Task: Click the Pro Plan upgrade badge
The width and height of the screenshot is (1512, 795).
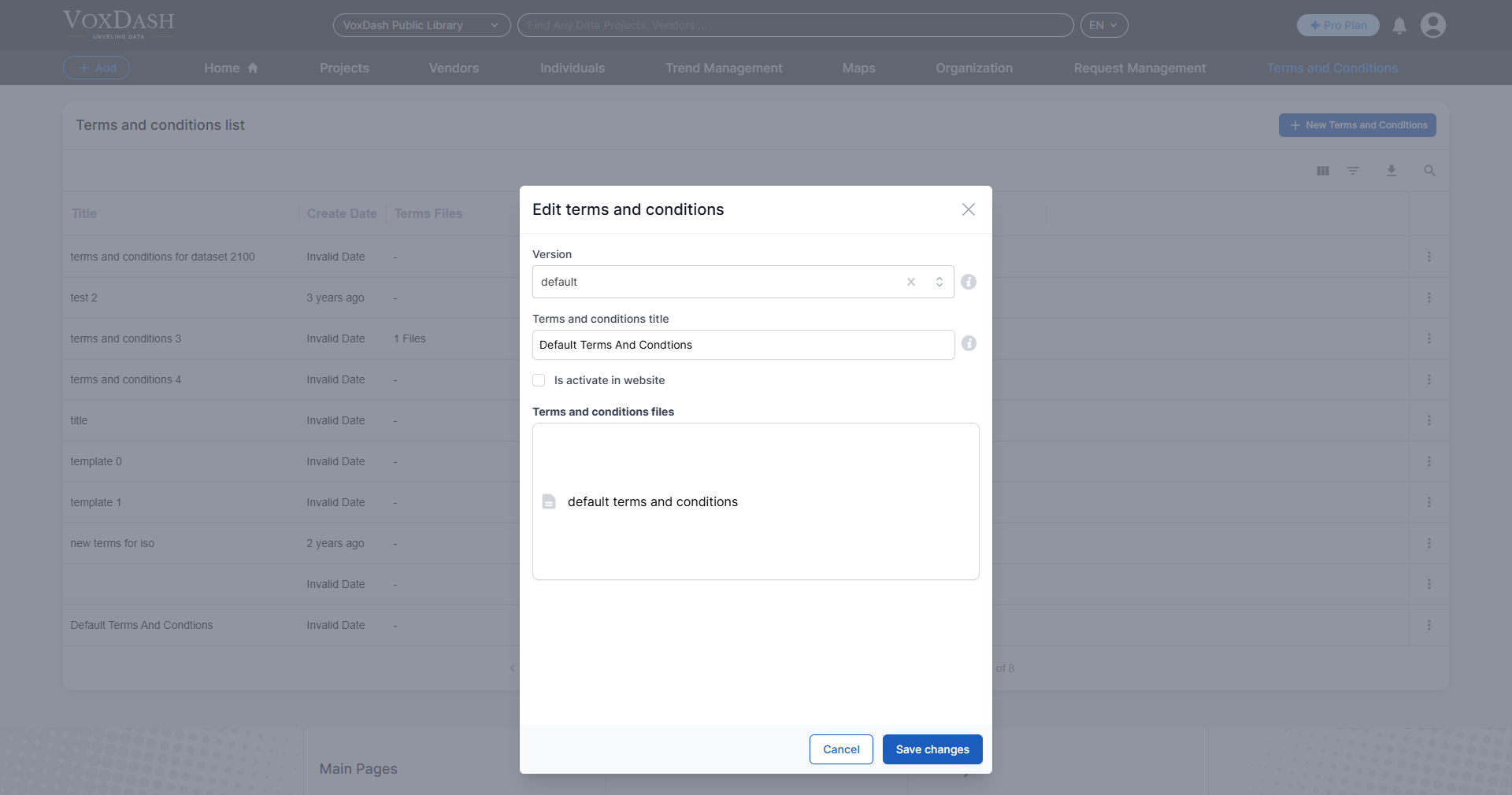Action: [x=1337, y=25]
